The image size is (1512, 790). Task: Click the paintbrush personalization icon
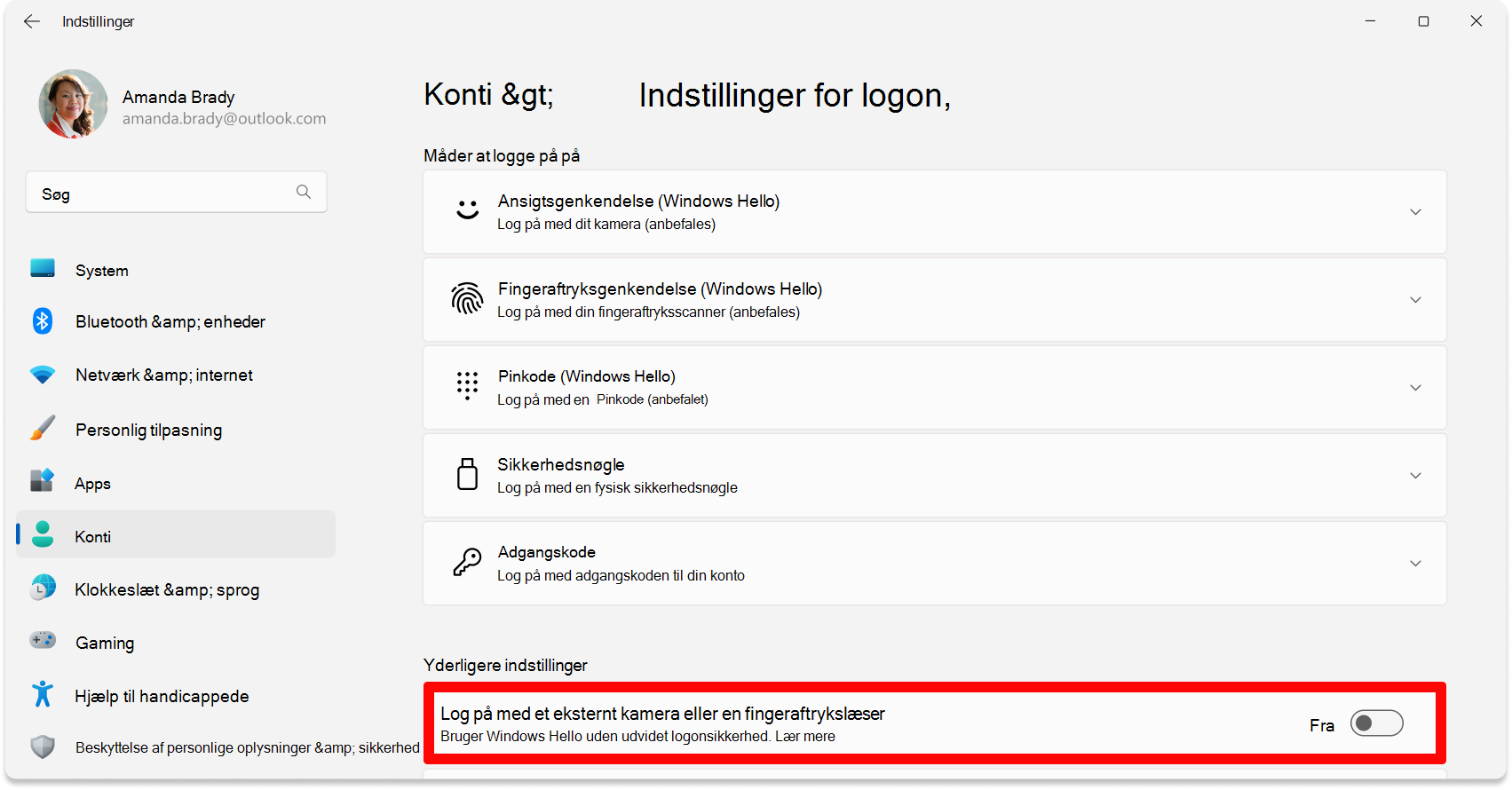(43, 428)
